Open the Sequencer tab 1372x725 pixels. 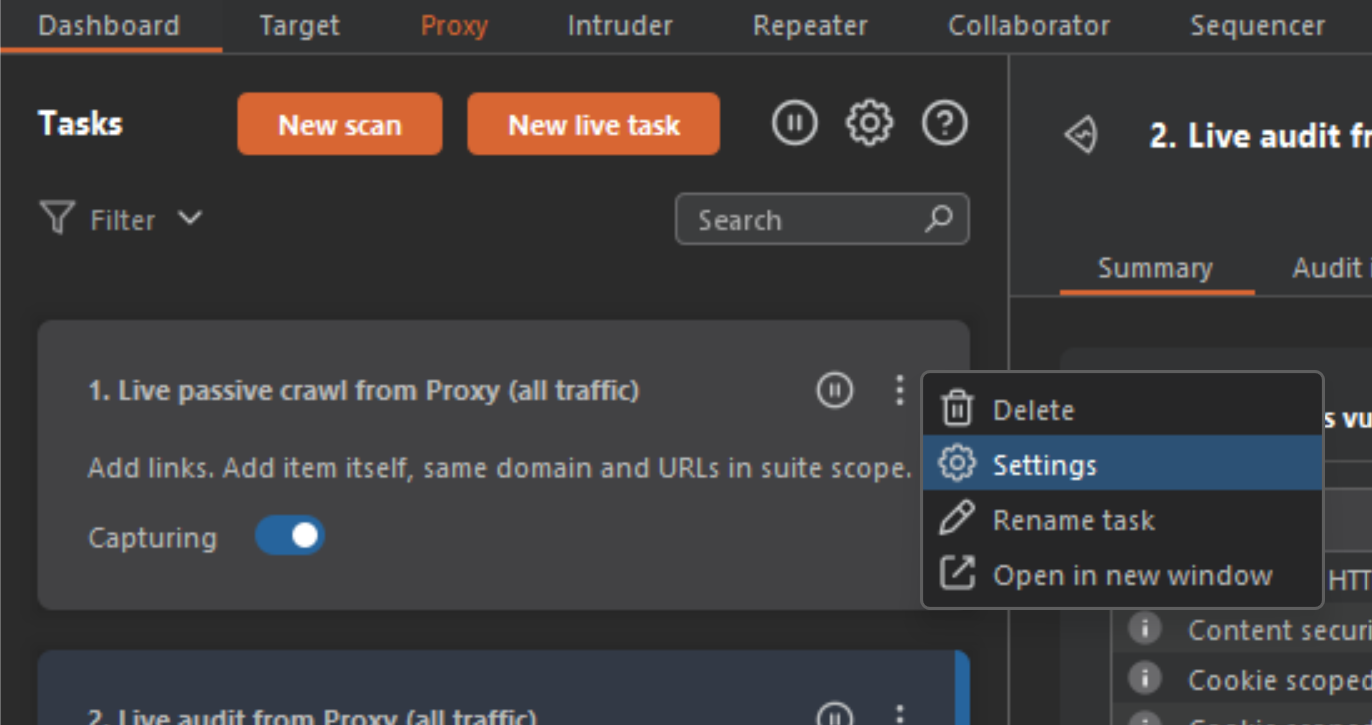tap(1257, 25)
